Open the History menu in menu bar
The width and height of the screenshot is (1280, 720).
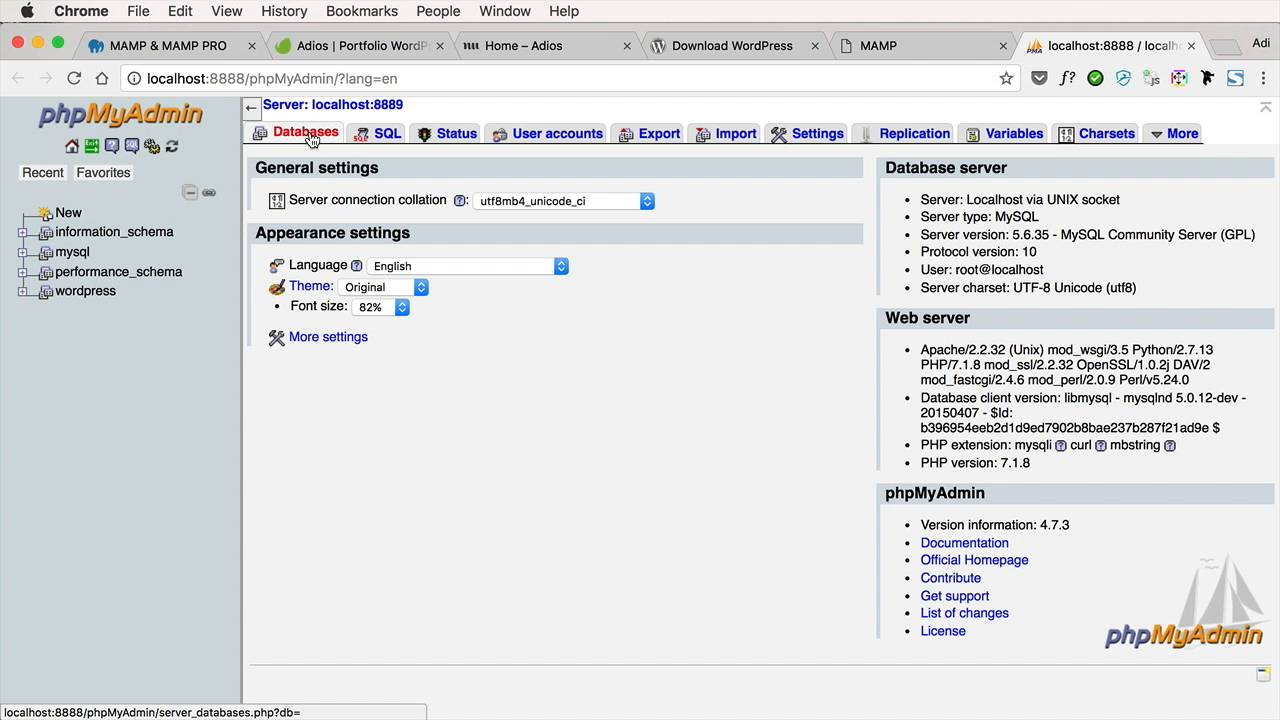pos(284,11)
